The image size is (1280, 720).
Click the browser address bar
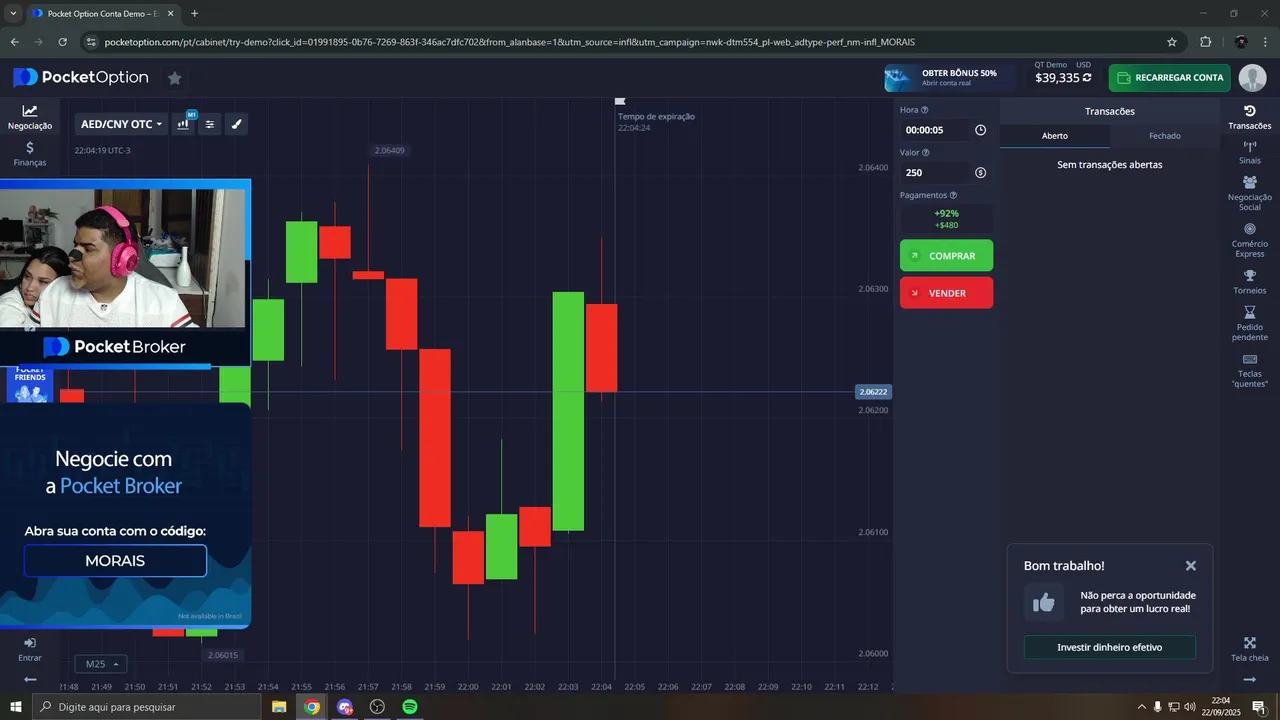(620, 42)
